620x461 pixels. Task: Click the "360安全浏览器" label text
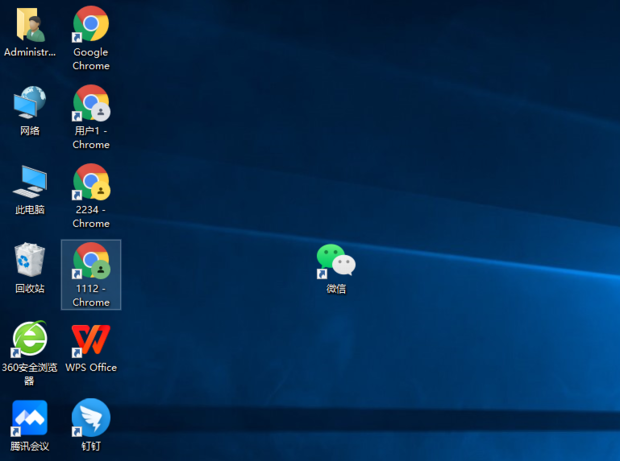point(30,374)
